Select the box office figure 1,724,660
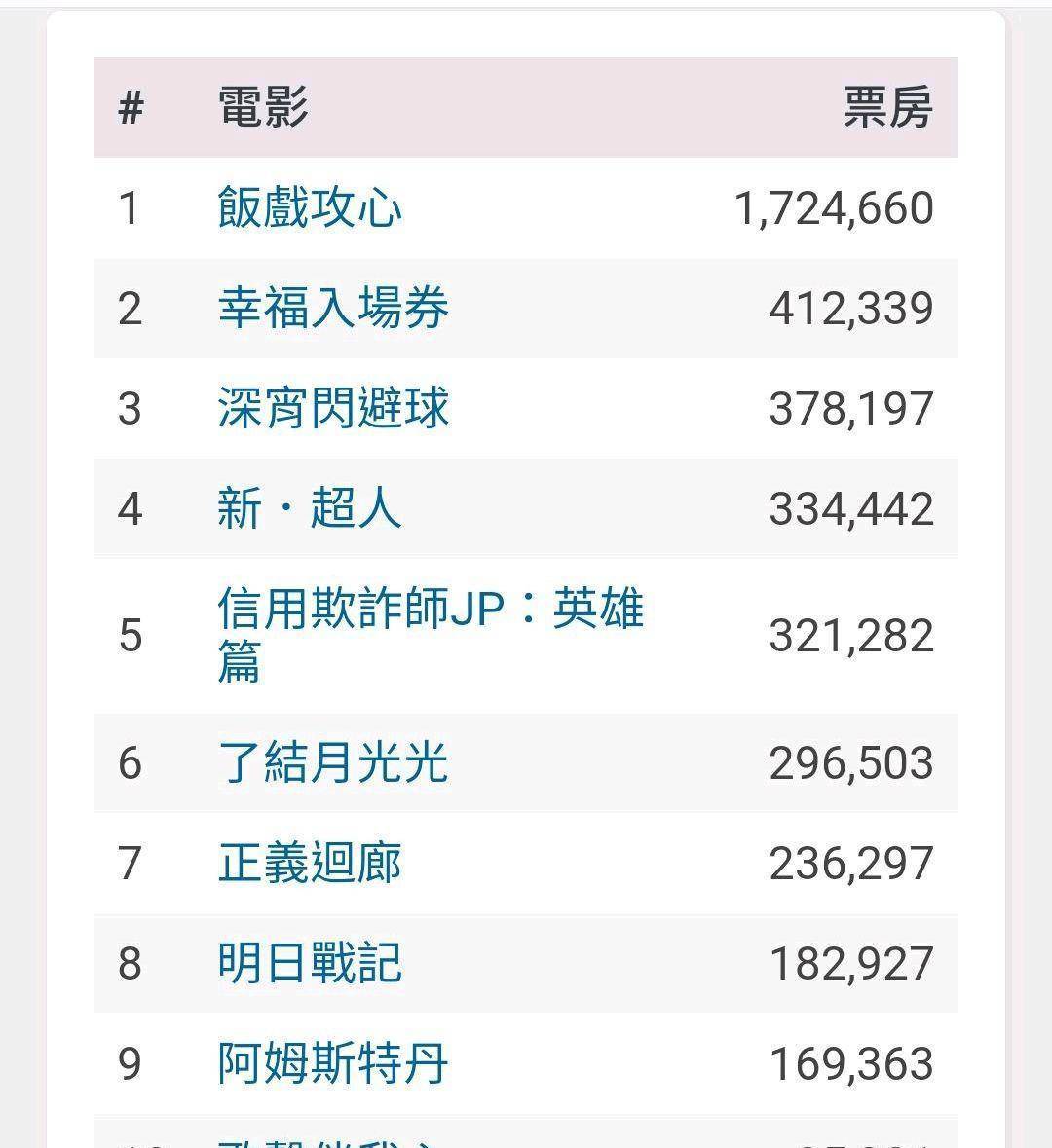Viewport: 1052px width, 1148px height. point(834,208)
